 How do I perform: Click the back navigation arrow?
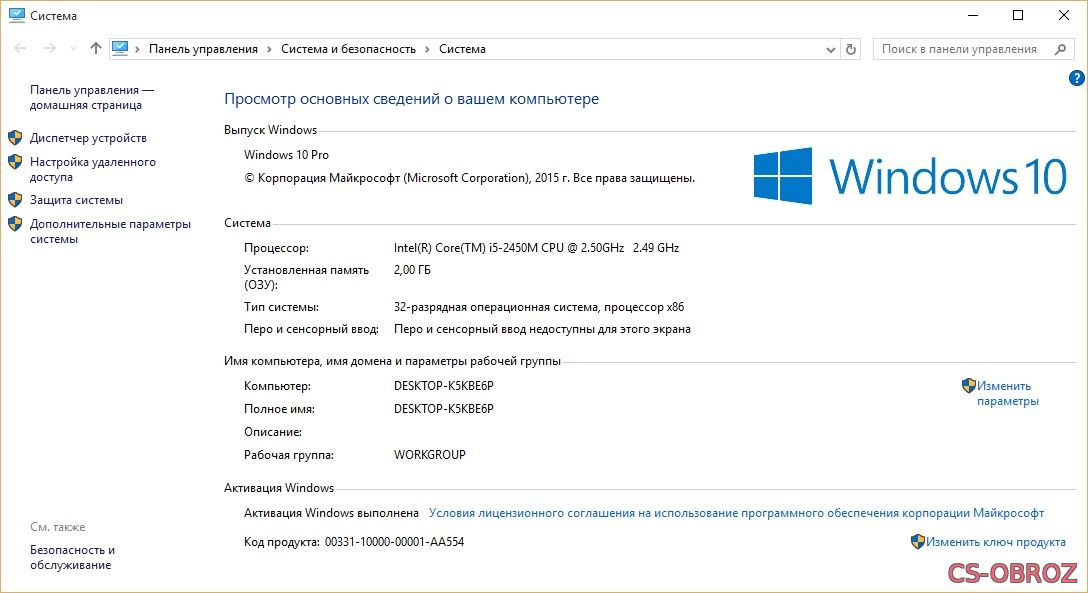click(x=20, y=49)
